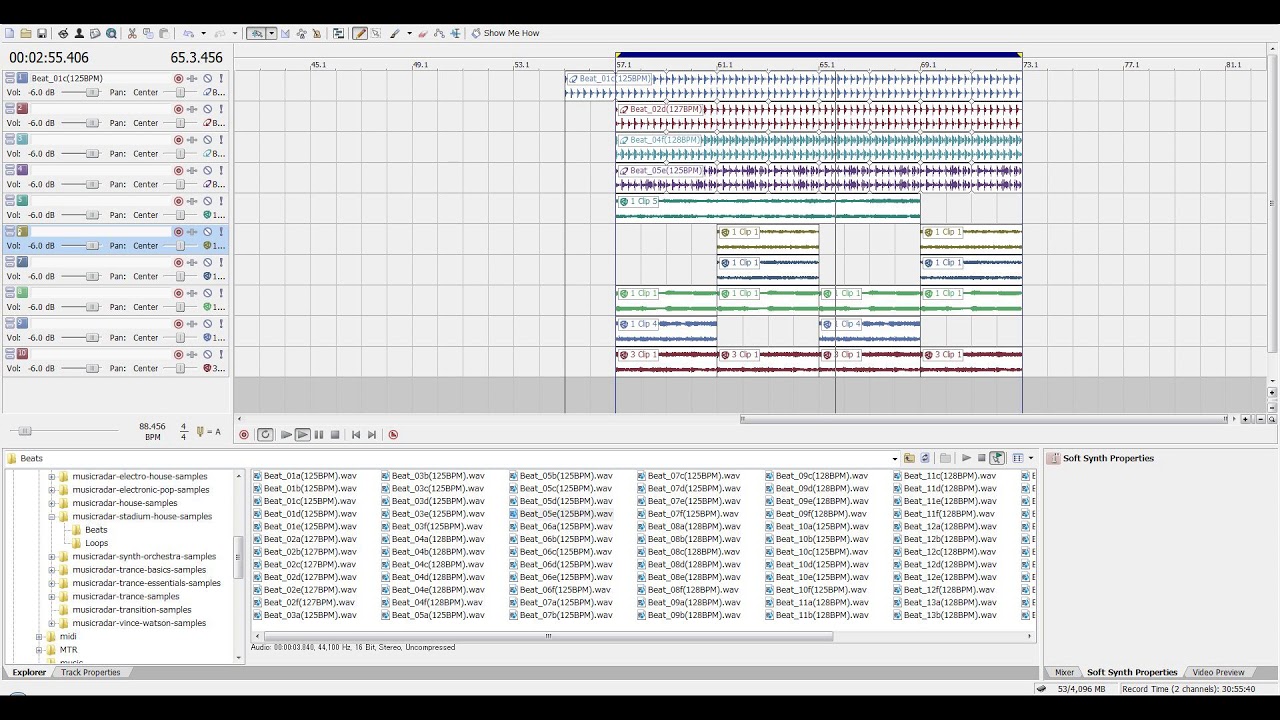
Task: Open the Explorer views dropdown
Action: tap(1030, 458)
